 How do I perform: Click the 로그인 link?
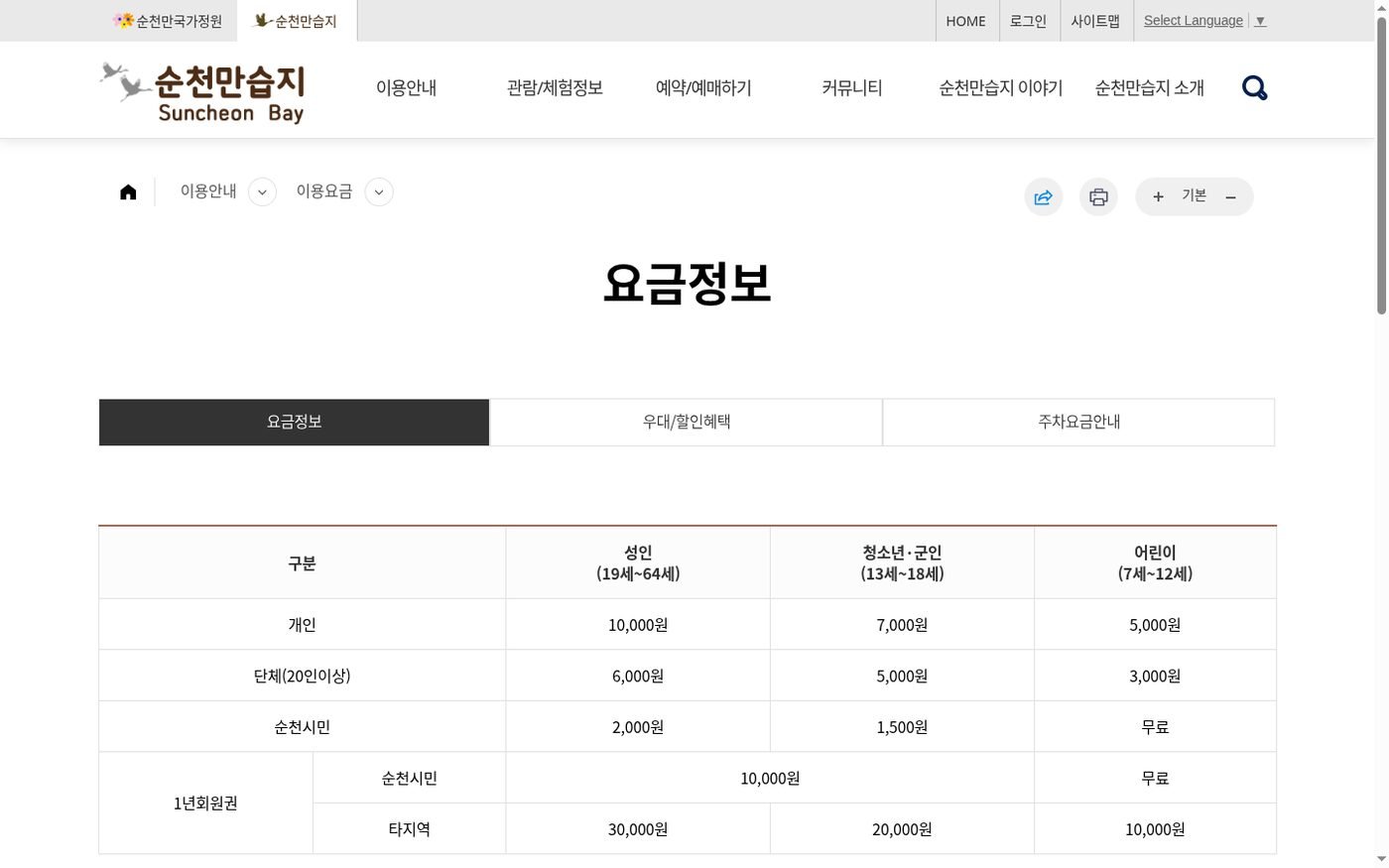(x=1028, y=21)
